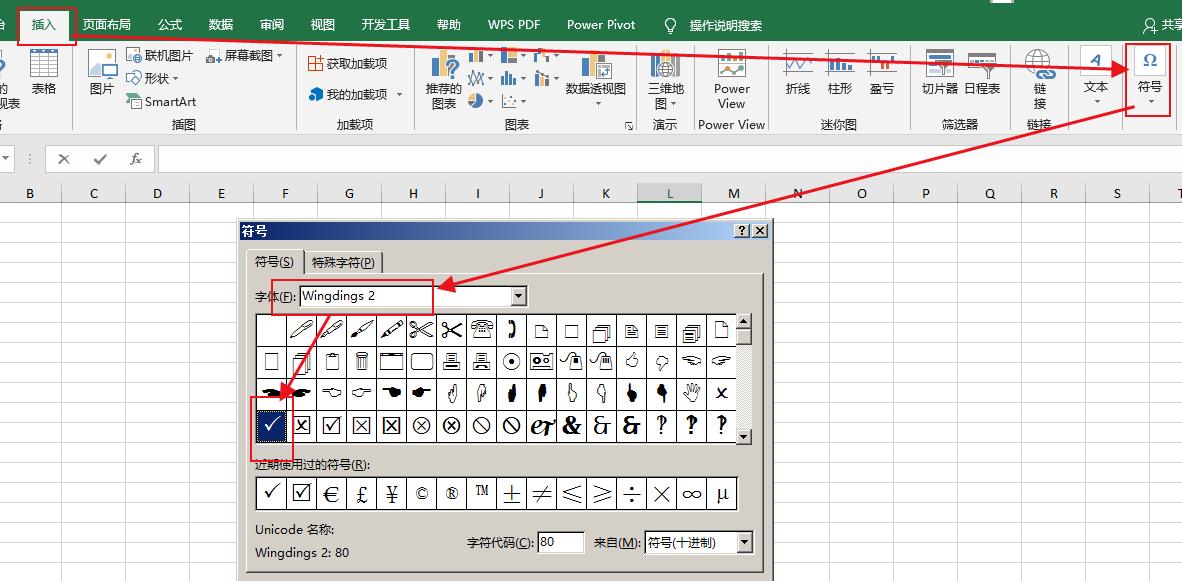Click the character code (字符代码) input field
This screenshot has height=581, width=1182.
[560, 543]
